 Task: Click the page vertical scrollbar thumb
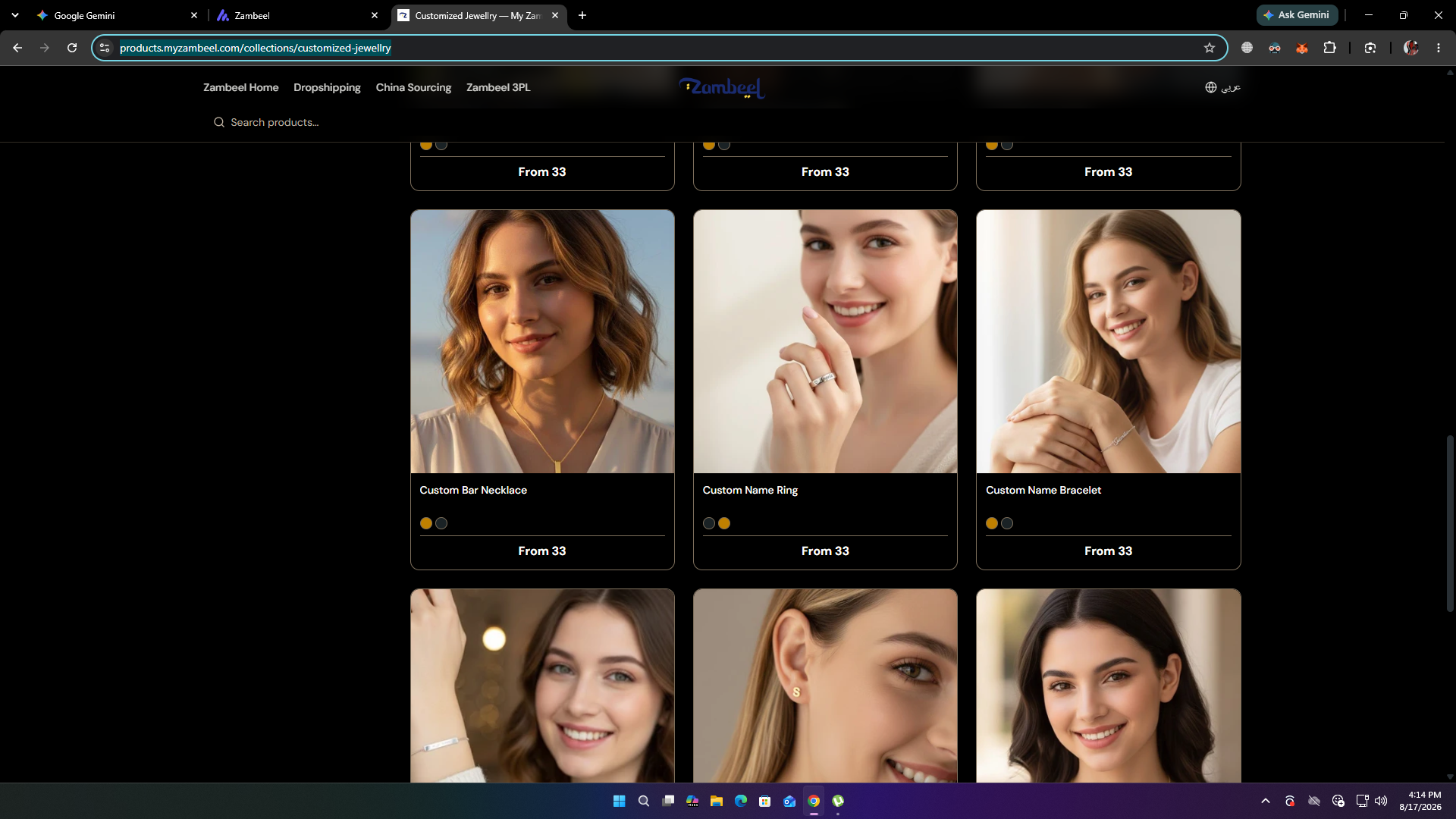pyautogui.click(x=1450, y=523)
